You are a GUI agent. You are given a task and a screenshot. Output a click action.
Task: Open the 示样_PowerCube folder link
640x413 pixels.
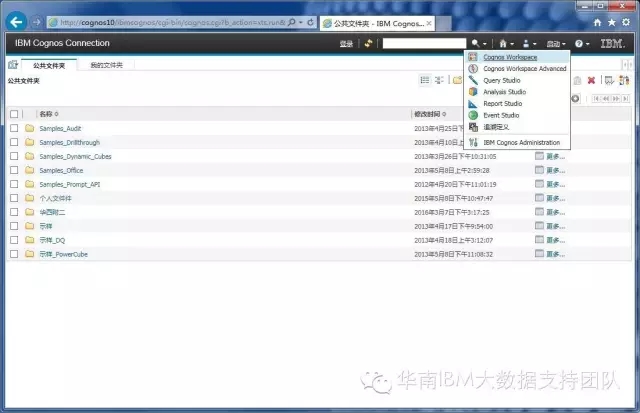(x=63, y=254)
